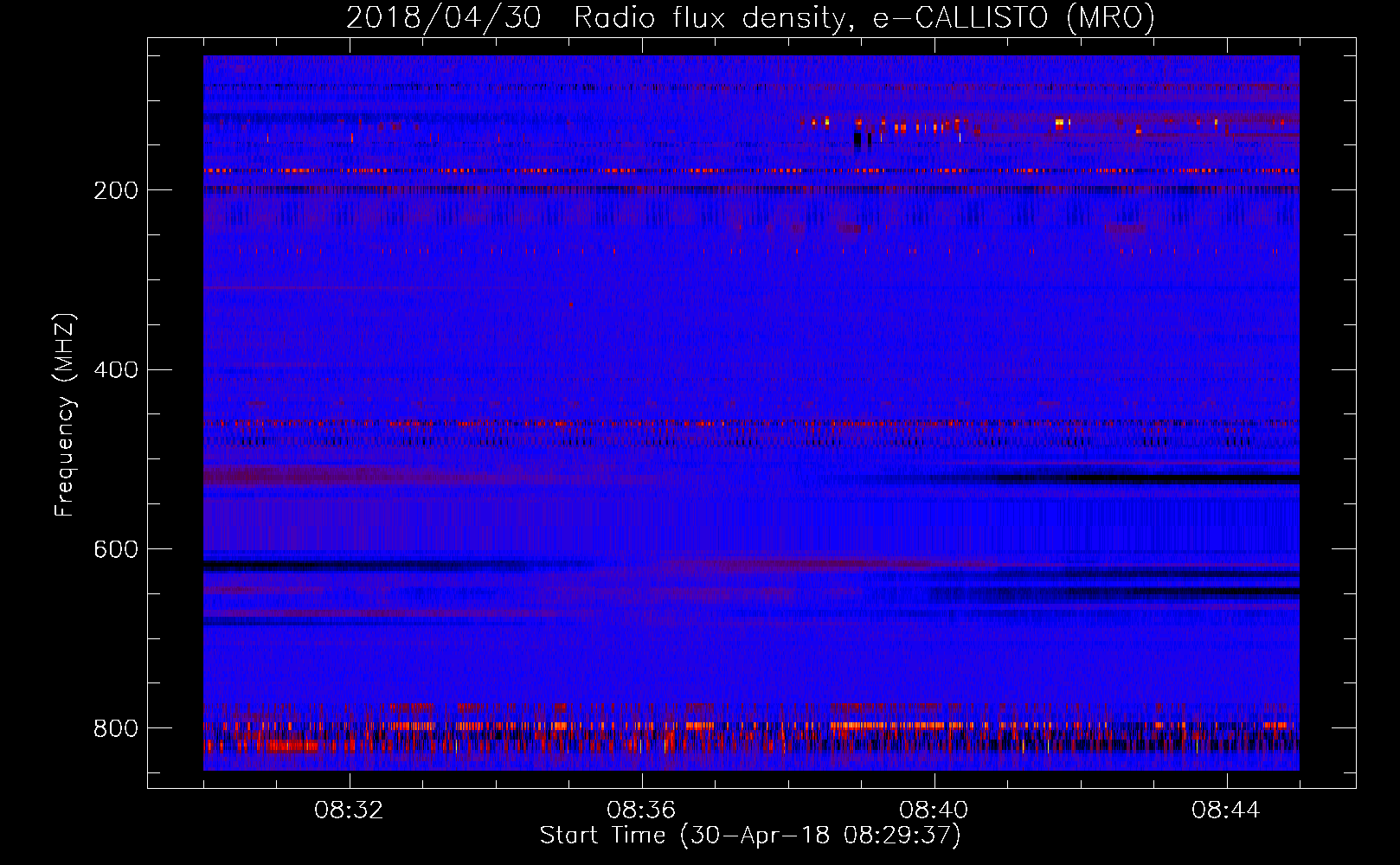Viewport: 1400px width, 865px height.
Task: Click the "Start Time (30-Apr-18 08:29:37)" x-axis label
Action: coord(750,836)
